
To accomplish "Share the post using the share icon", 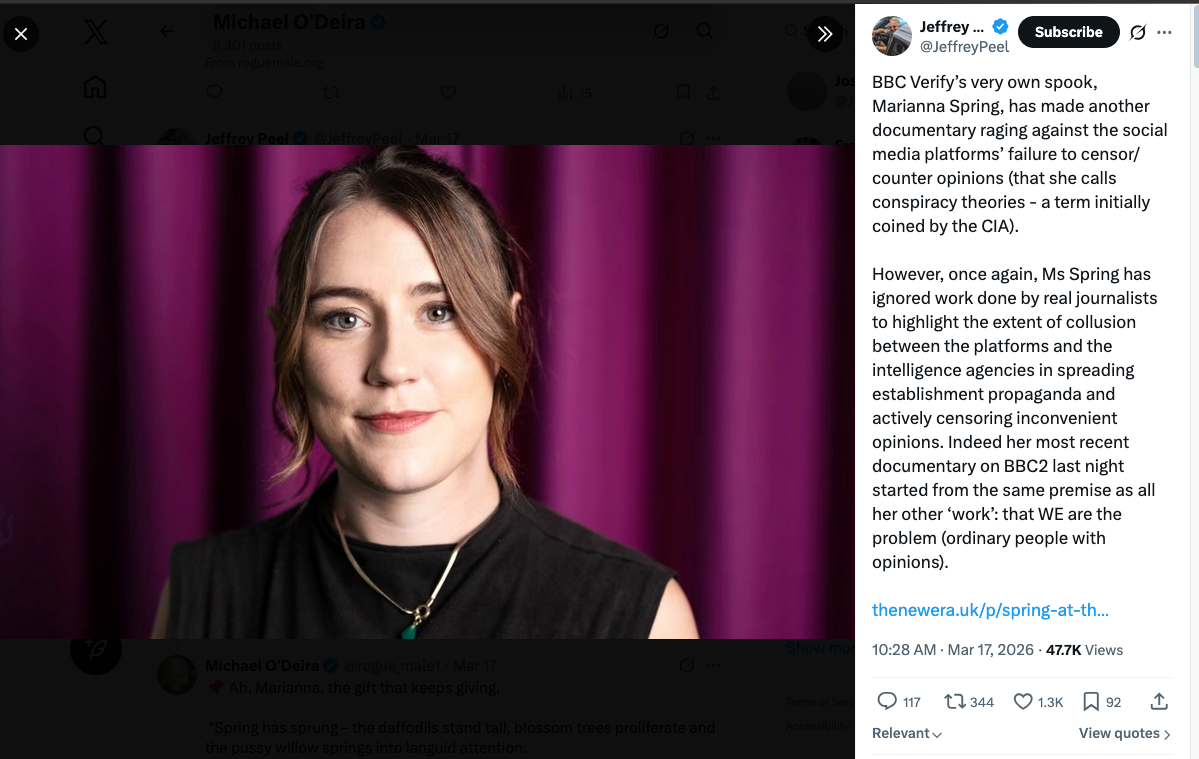I will click(1159, 701).
